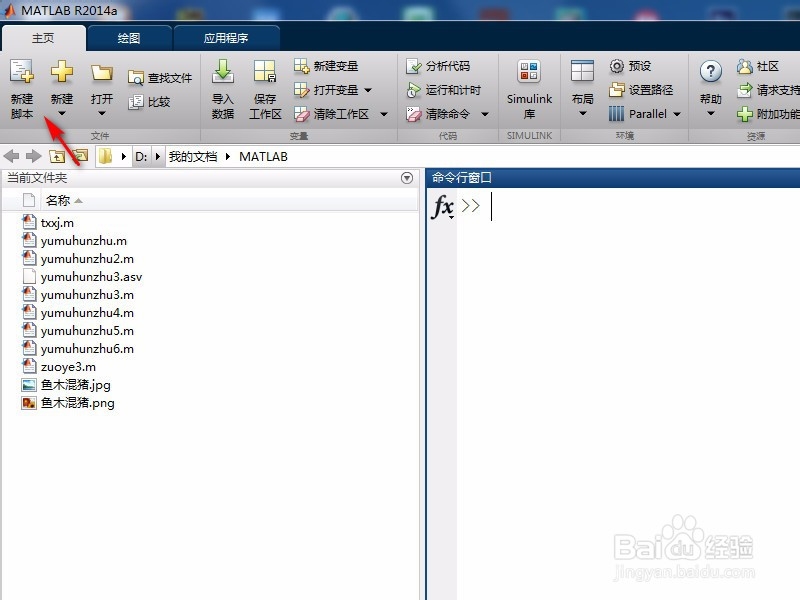Click the 附加功能 add-ons plus icon
The image size is (800, 600).
click(745, 114)
